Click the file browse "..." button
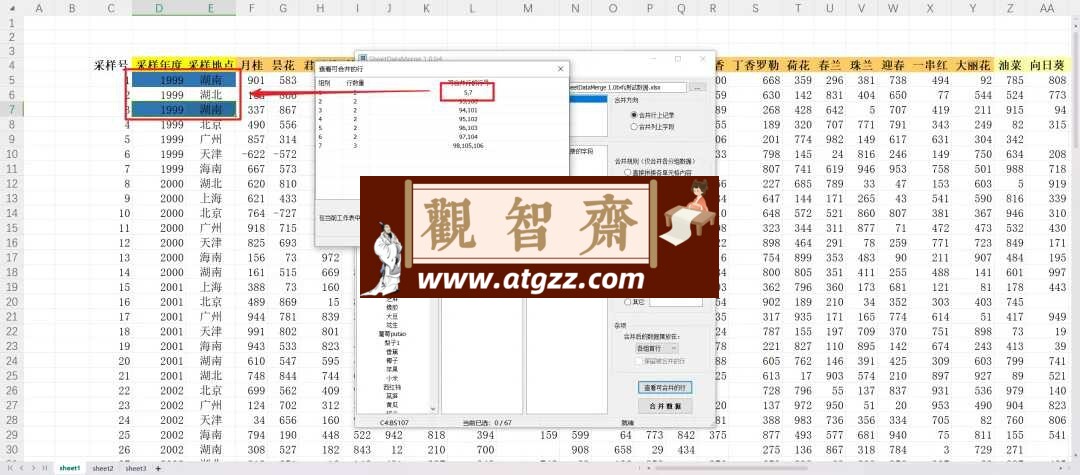The width and height of the screenshot is (1080, 475). [x=698, y=88]
